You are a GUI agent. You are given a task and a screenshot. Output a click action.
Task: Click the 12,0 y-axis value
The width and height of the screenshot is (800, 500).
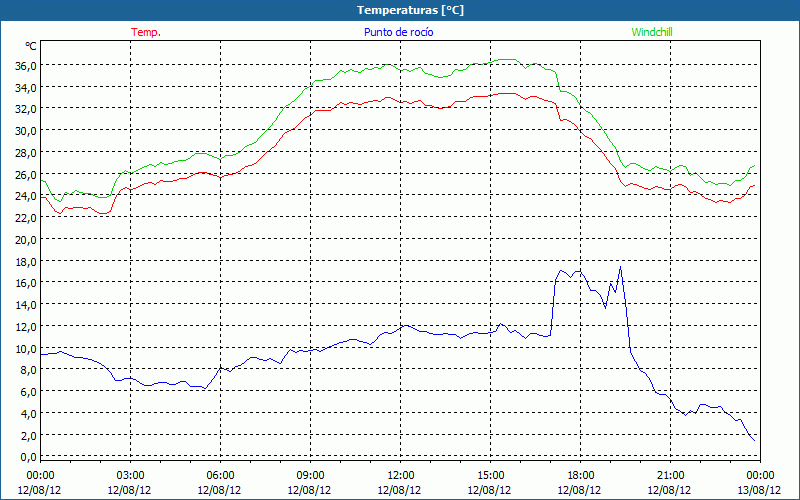pos(26,327)
